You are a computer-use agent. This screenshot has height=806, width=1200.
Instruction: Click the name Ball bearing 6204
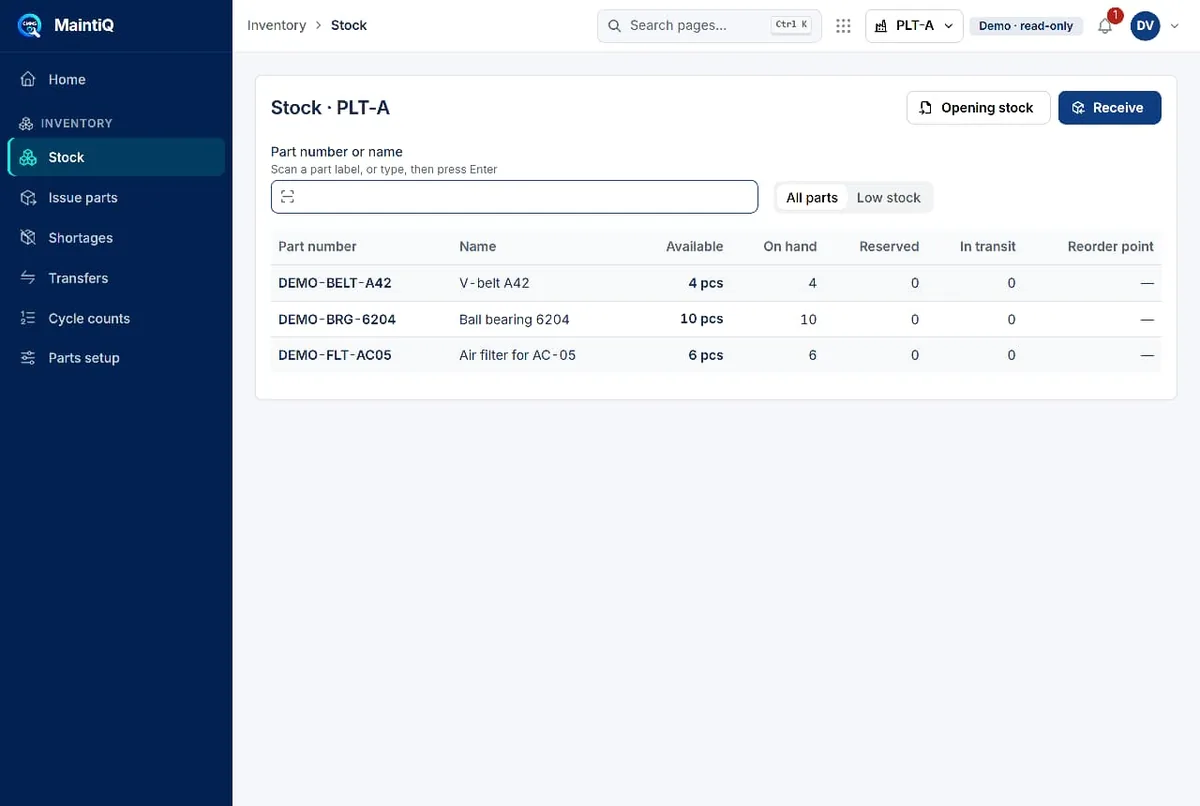[x=514, y=319]
